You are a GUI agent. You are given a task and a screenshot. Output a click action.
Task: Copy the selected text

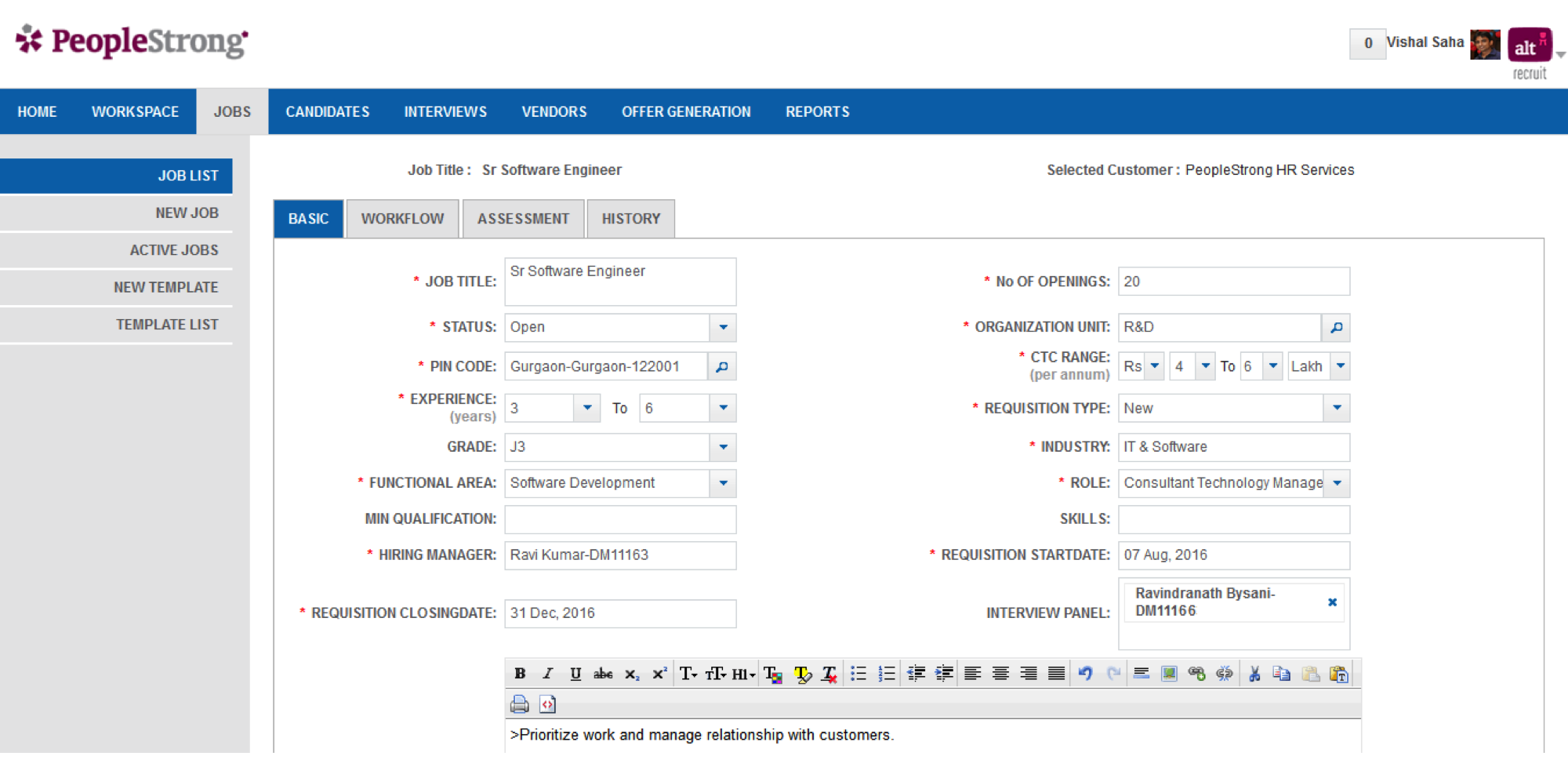(1282, 674)
